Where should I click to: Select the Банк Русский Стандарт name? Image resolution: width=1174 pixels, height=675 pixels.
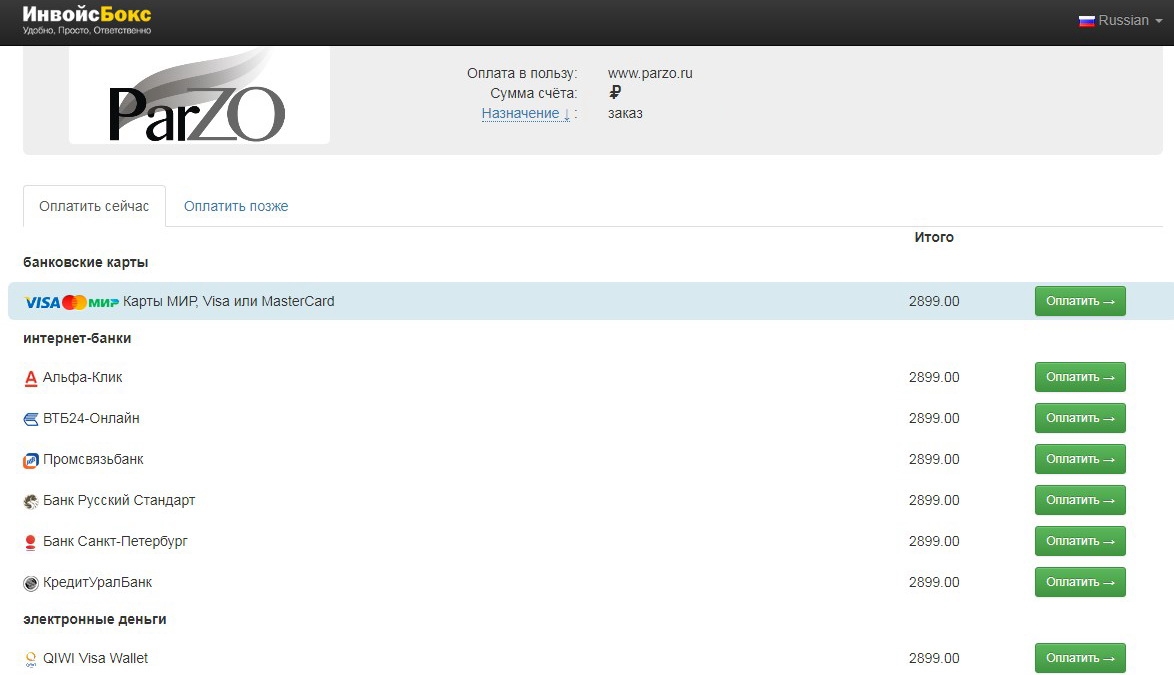[x=119, y=501]
